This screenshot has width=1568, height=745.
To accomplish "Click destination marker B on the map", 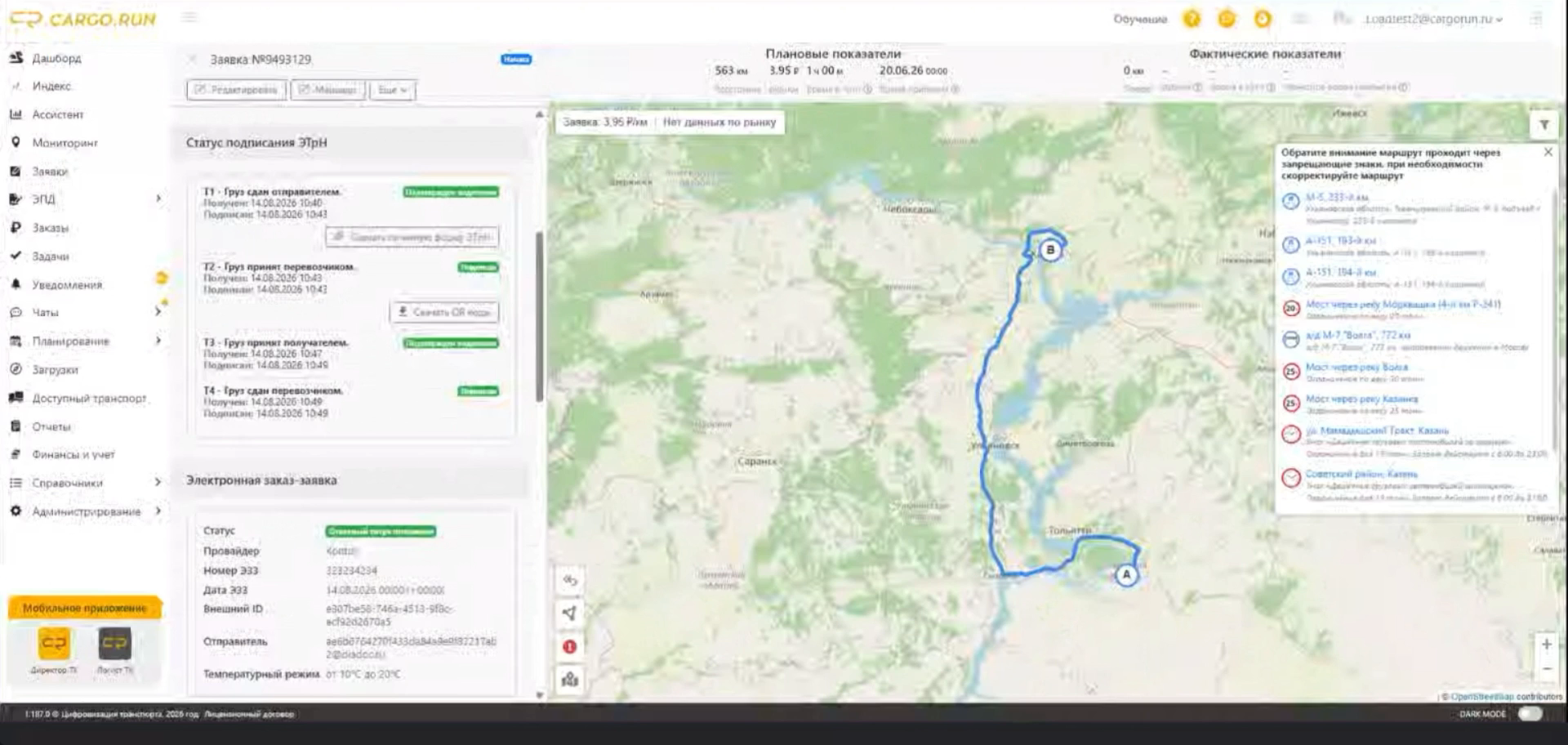I will point(1051,250).
